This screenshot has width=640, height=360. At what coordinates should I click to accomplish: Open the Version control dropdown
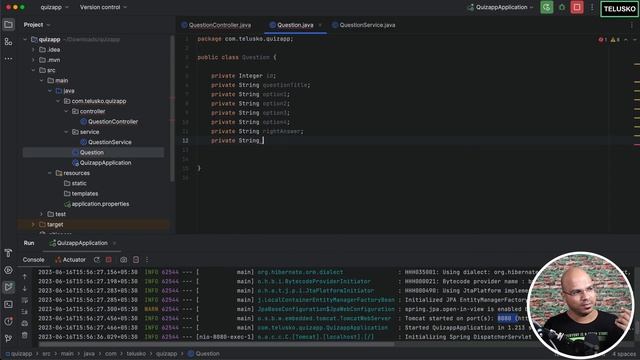tap(103, 7)
